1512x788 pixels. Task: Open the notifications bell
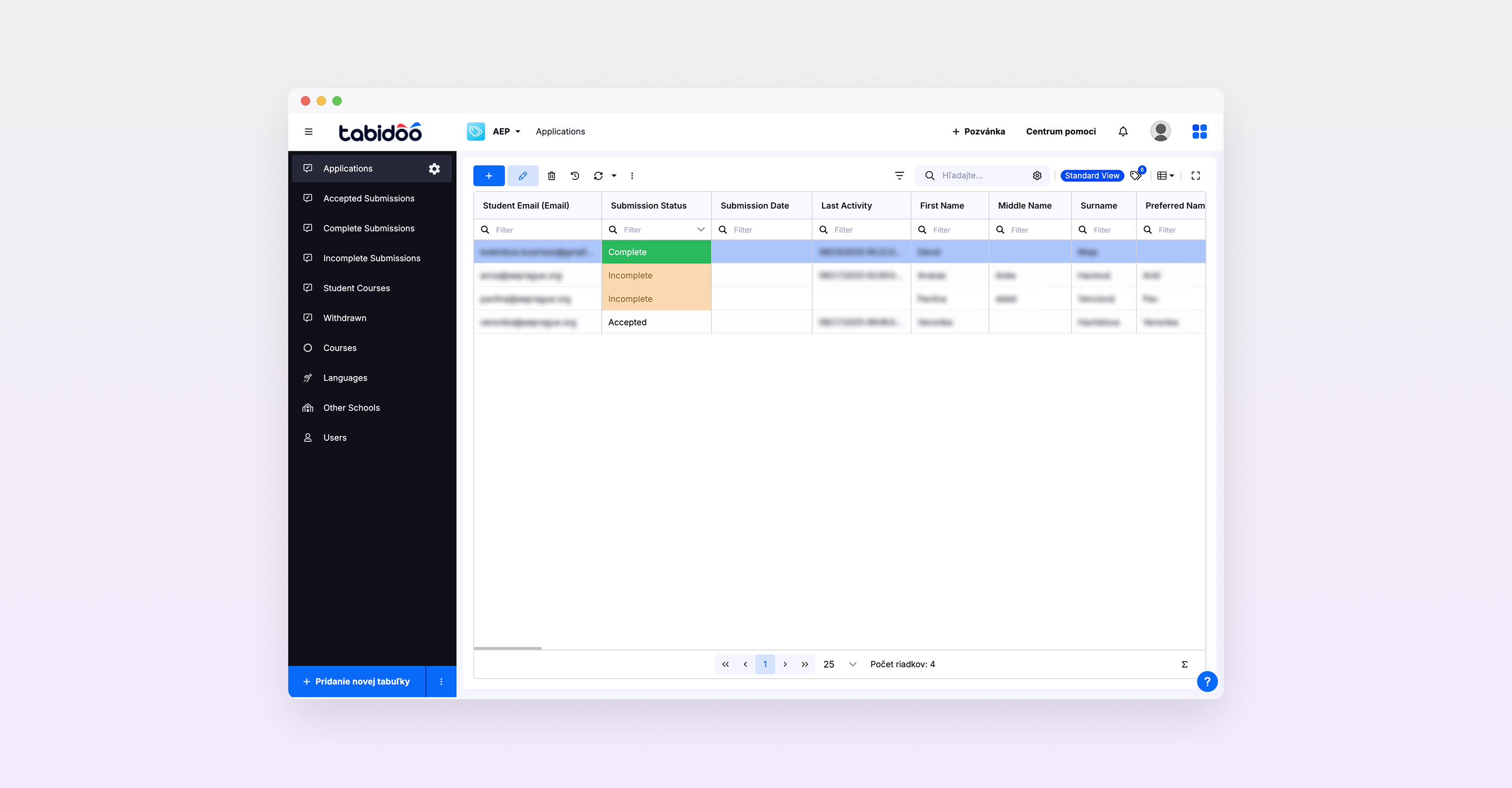[x=1122, y=131]
